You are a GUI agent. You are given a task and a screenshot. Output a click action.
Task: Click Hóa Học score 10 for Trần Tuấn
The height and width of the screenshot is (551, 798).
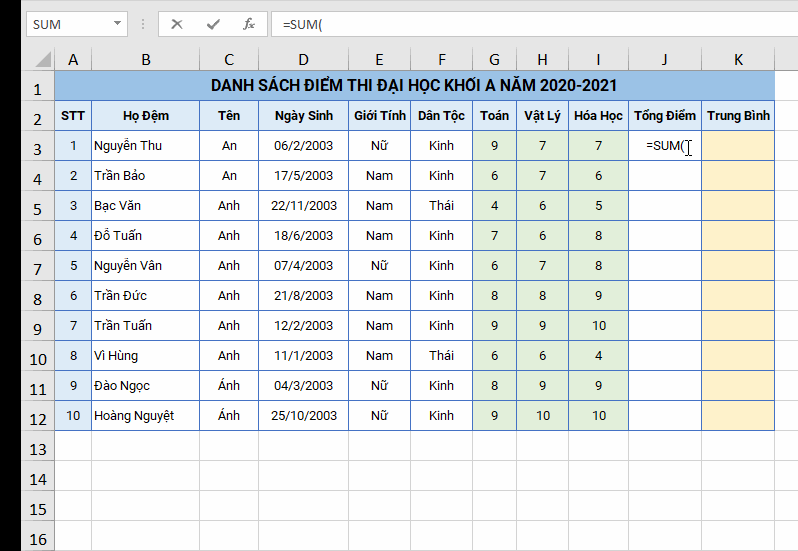coord(598,326)
